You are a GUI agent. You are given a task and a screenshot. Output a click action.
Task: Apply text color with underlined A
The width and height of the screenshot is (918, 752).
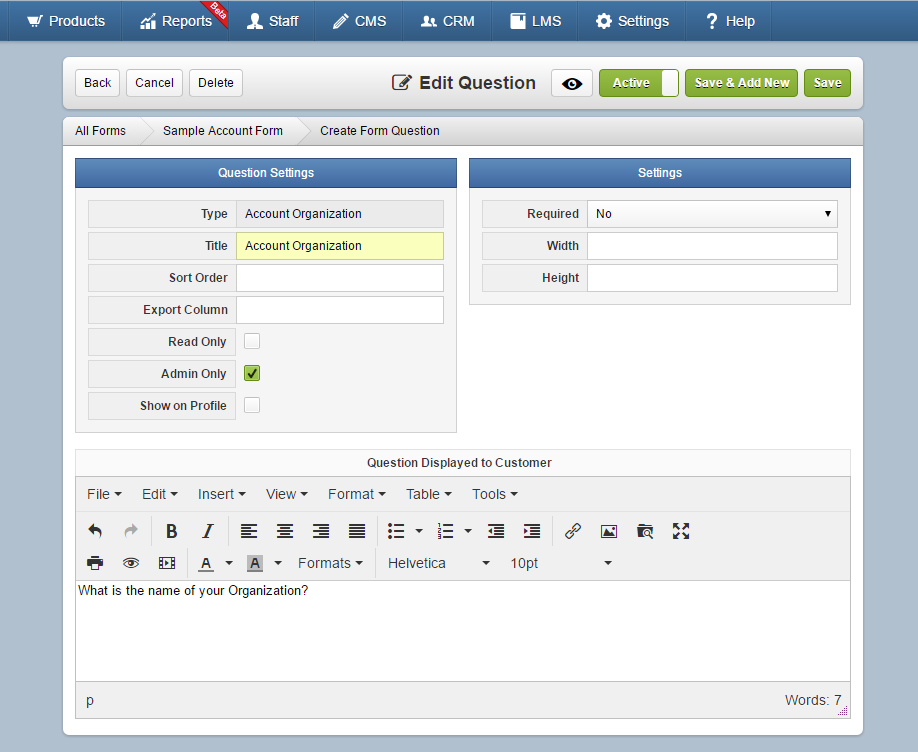coord(205,563)
